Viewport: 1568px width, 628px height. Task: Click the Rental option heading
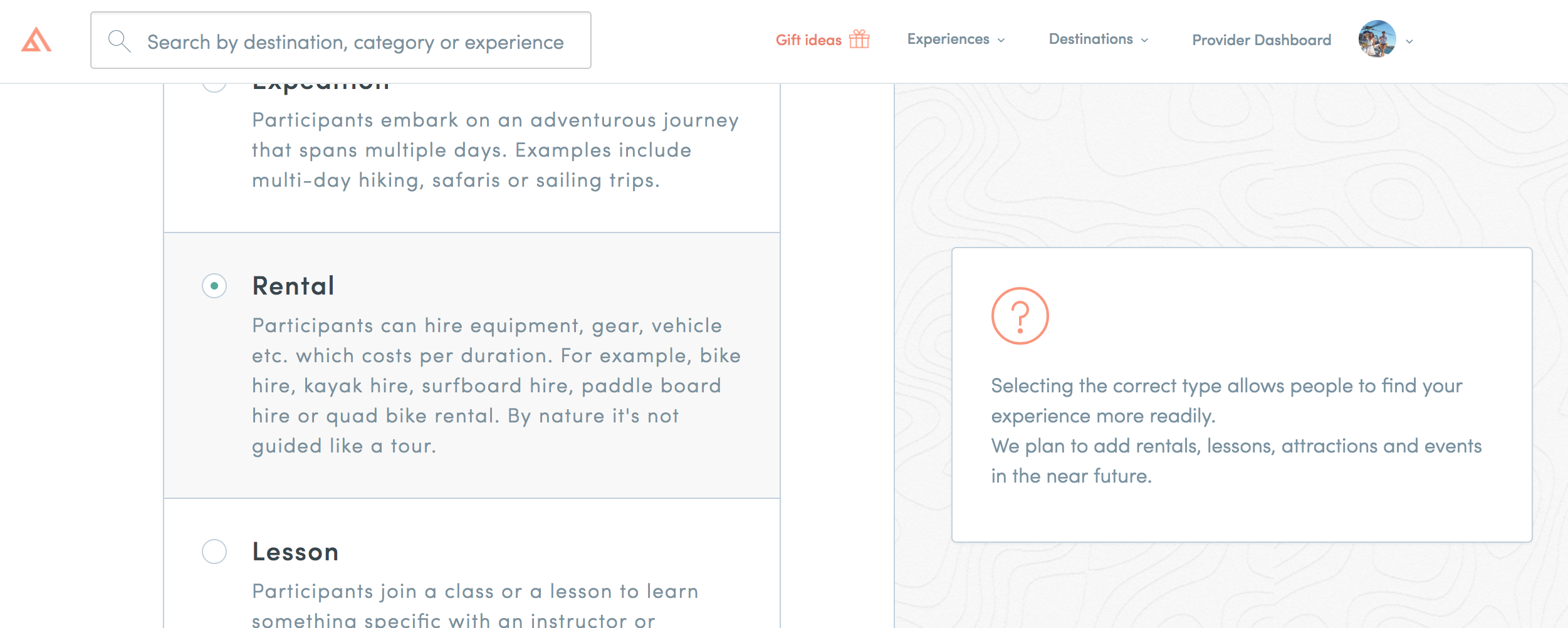point(293,286)
